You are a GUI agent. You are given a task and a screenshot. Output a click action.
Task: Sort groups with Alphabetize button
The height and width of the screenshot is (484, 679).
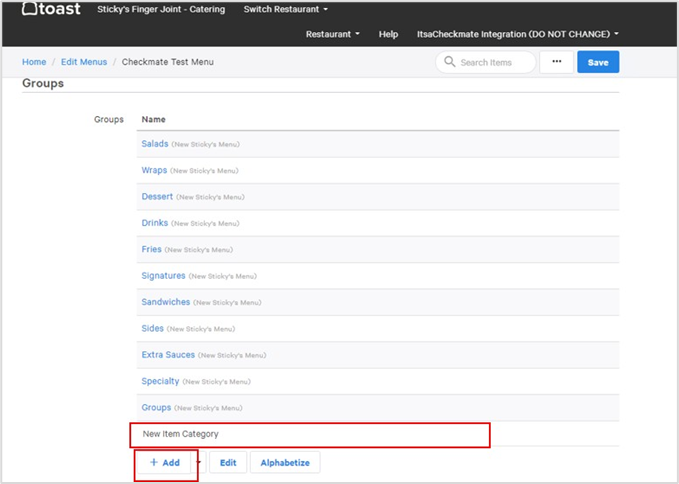285,463
